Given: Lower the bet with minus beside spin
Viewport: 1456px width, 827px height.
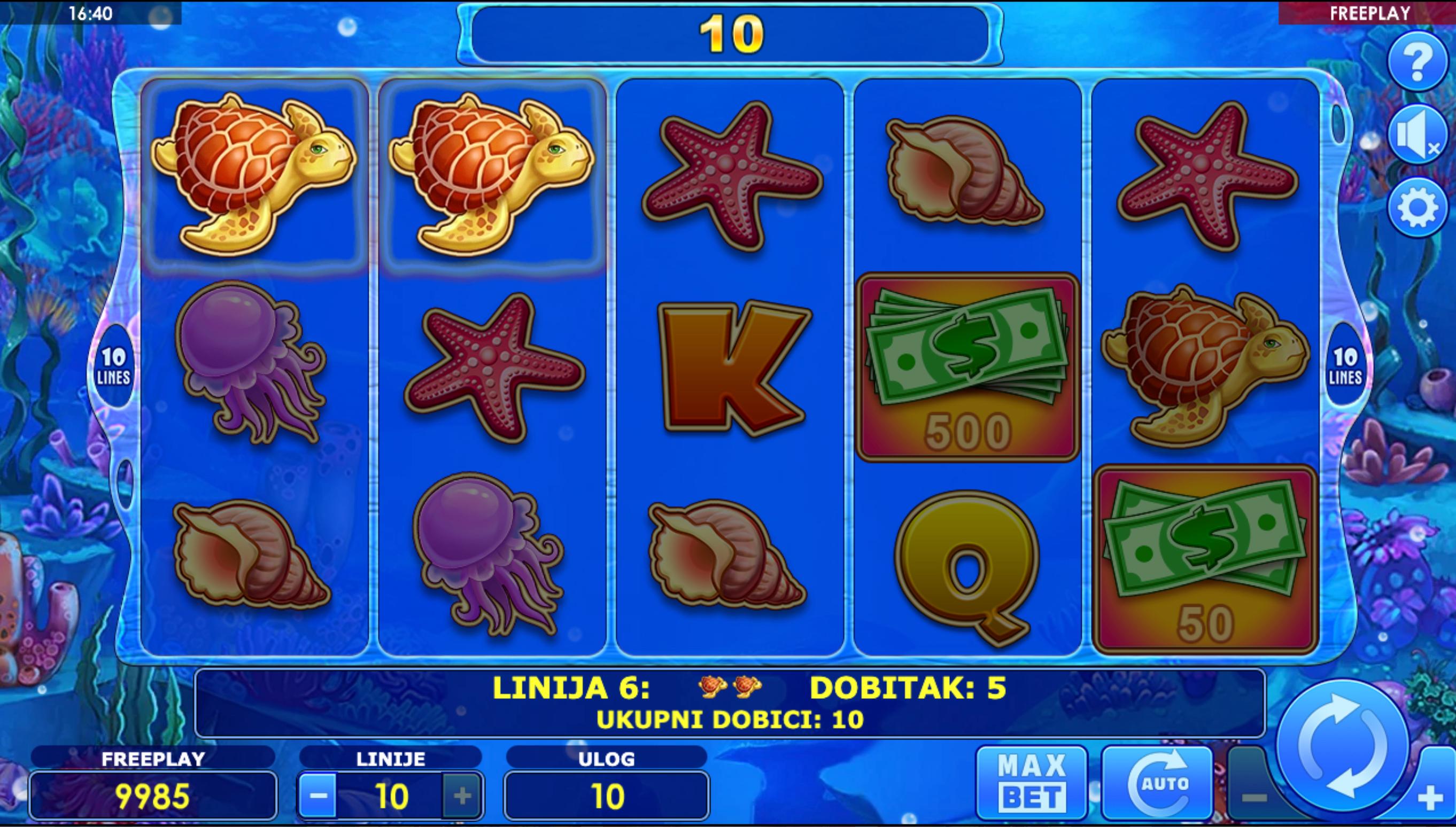Looking at the screenshot, I should [1253, 798].
